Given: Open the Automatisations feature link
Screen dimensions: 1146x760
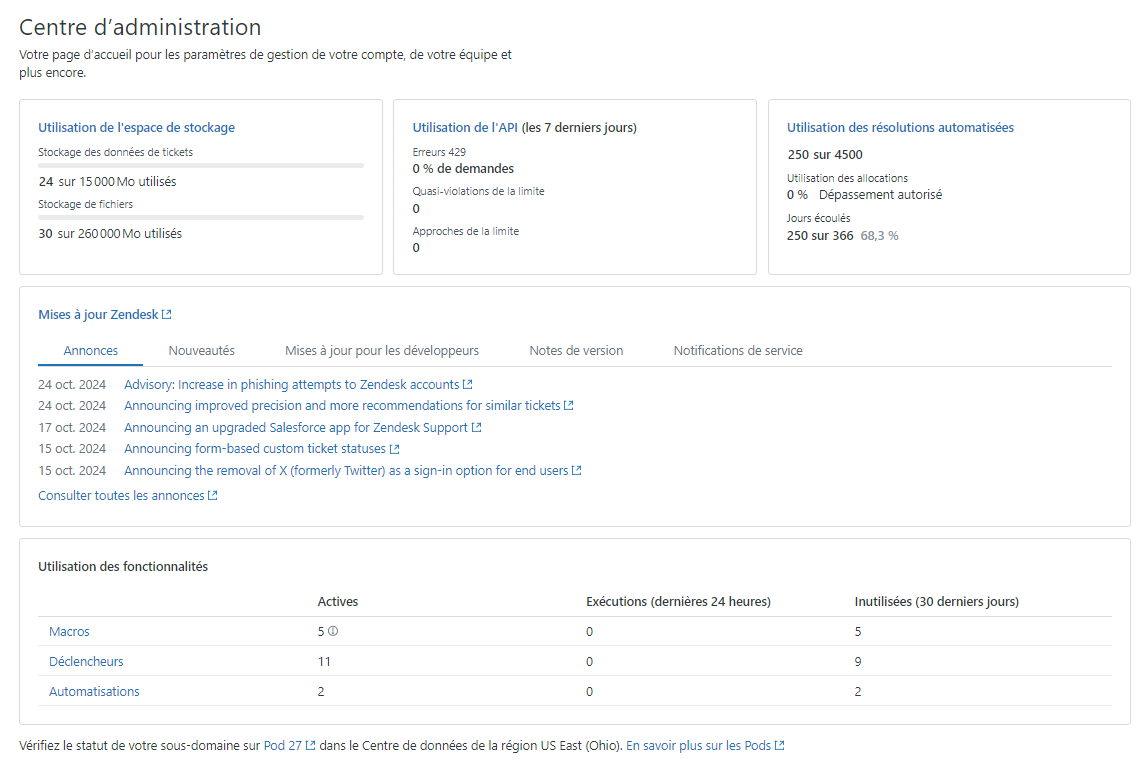Looking at the screenshot, I should (x=94, y=691).
